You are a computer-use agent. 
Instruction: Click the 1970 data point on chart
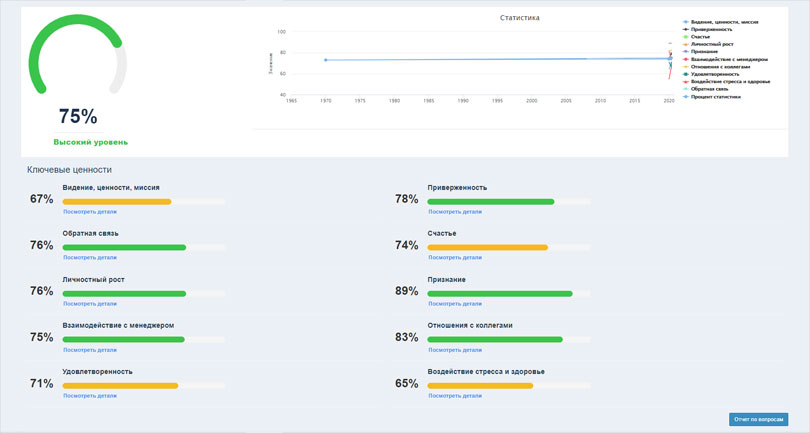coord(326,60)
